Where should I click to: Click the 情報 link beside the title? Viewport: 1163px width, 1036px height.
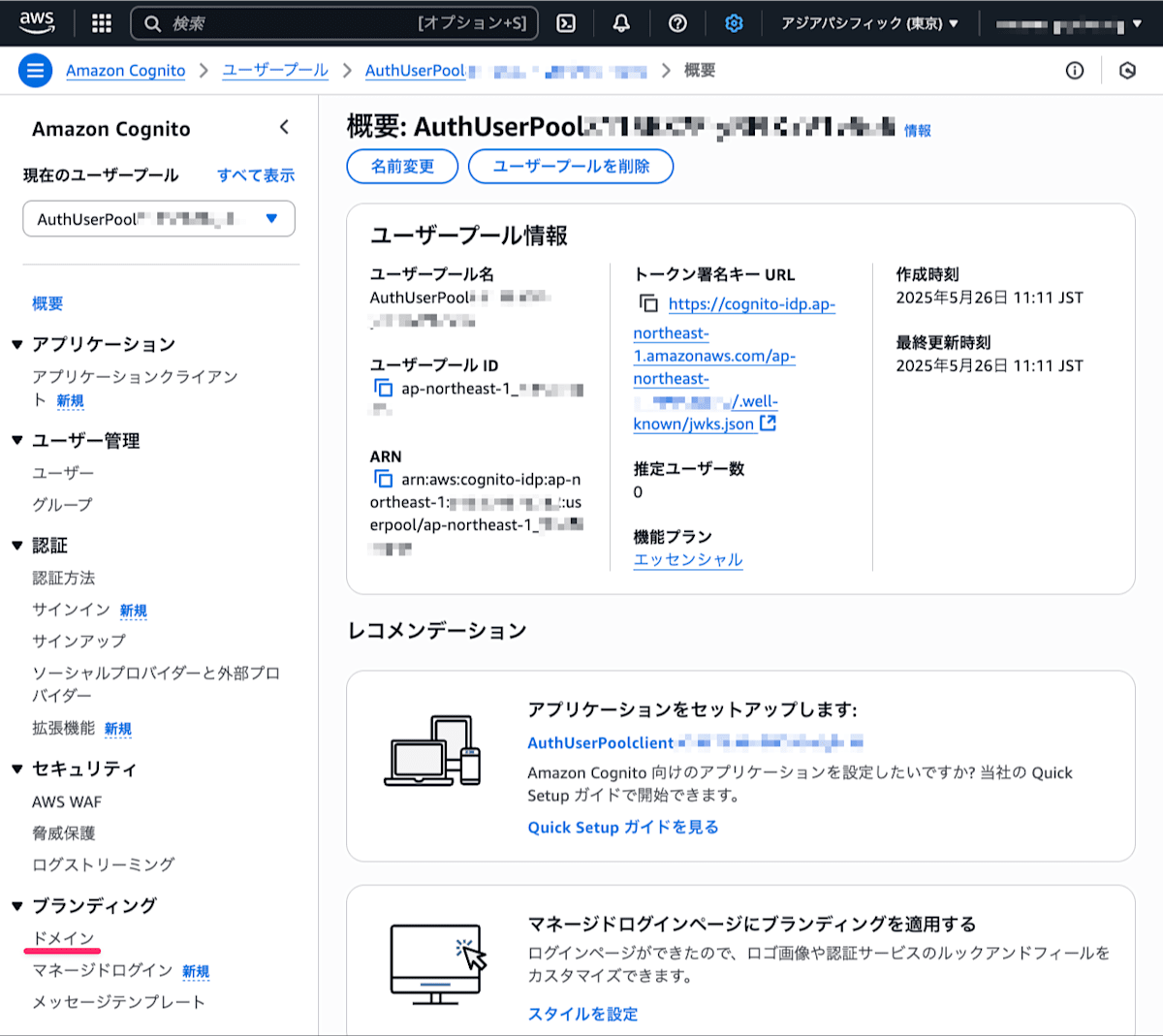[x=918, y=130]
